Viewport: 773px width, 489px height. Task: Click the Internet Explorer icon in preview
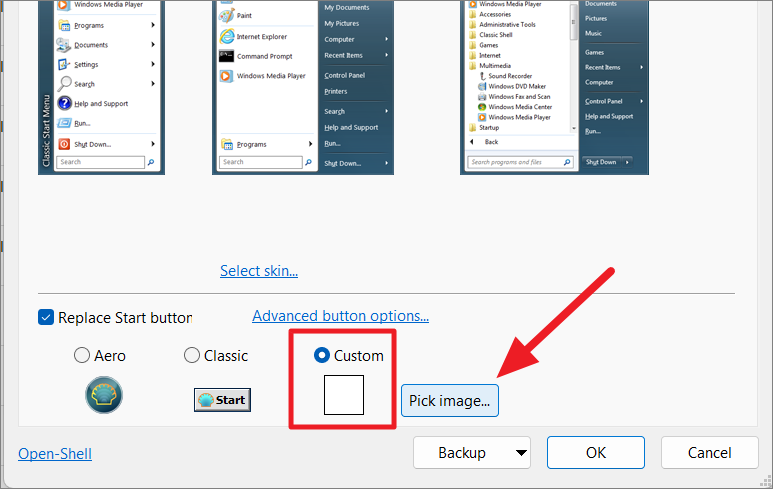pos(227,36)
